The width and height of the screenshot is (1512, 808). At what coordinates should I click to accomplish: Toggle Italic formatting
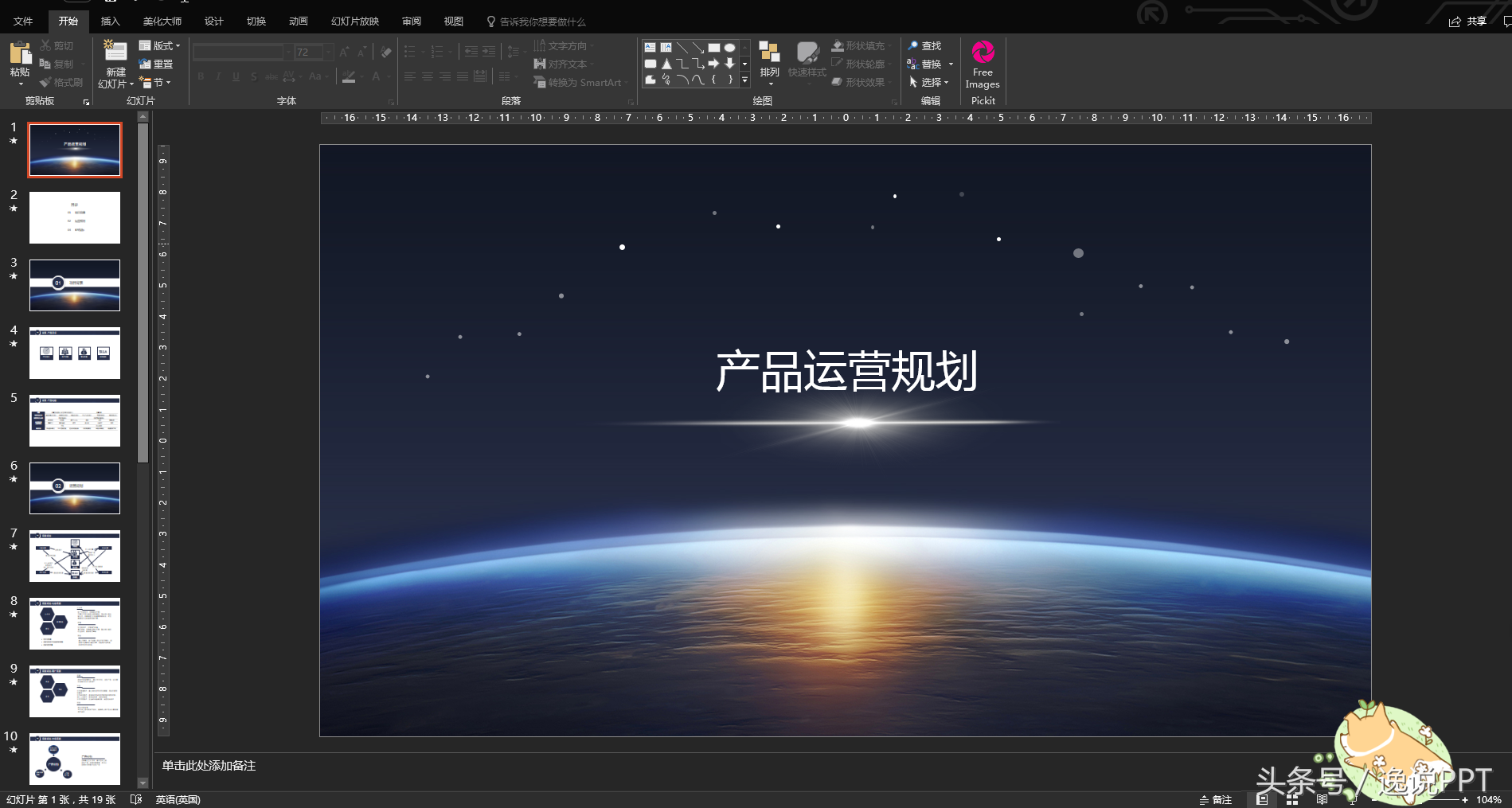coord(218,76)
